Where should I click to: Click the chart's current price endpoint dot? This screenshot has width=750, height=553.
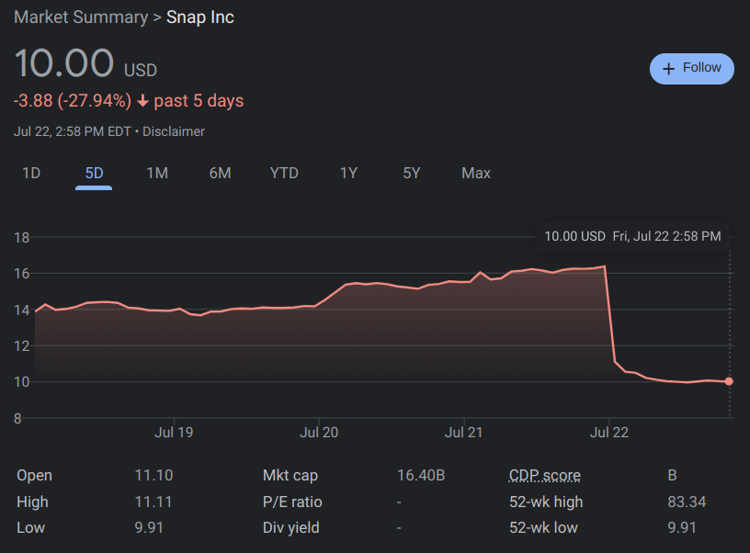(728, 381)
